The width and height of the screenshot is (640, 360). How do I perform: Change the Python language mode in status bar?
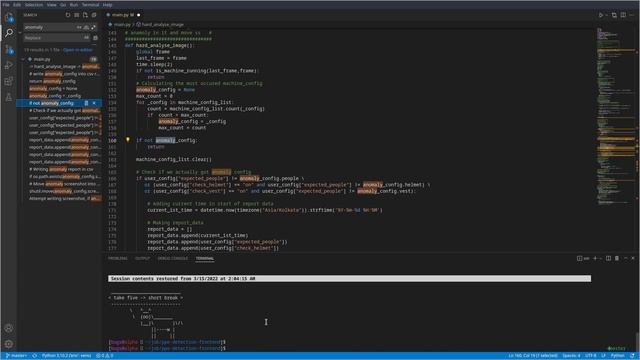coord(618,356)
